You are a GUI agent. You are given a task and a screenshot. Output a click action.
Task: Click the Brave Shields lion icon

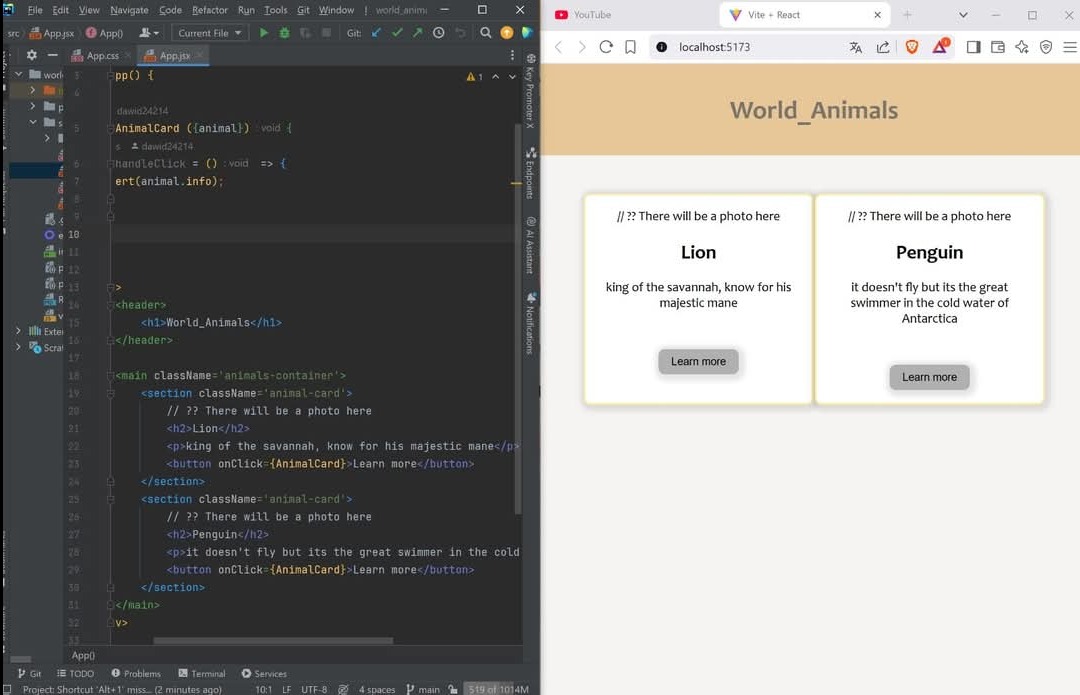point(911,47)
